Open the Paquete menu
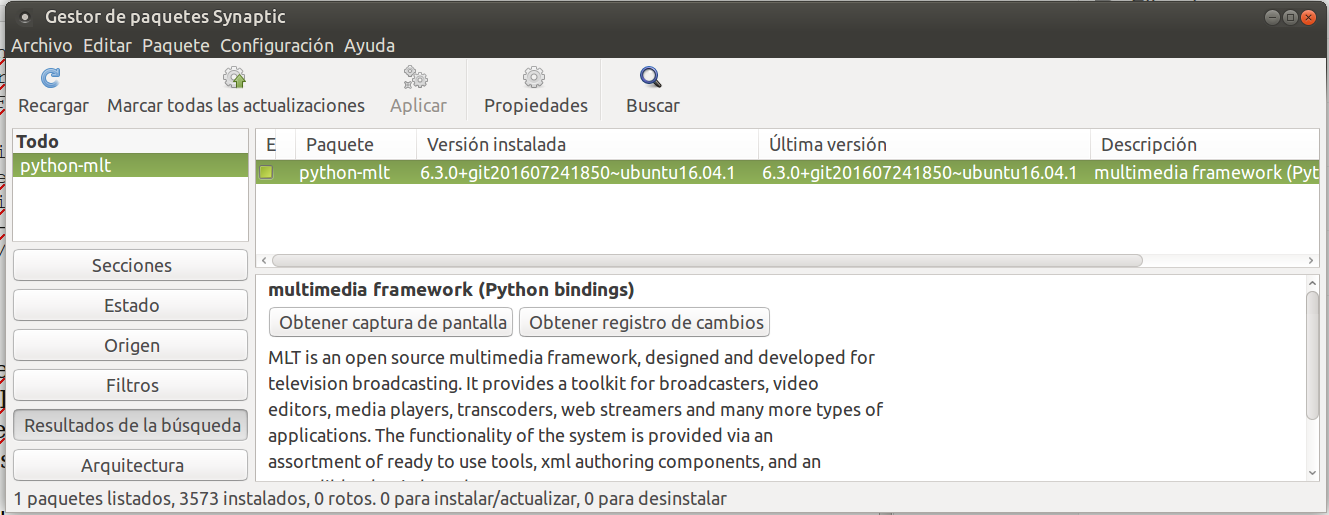The image size is (1329, 515). point(176,46)
